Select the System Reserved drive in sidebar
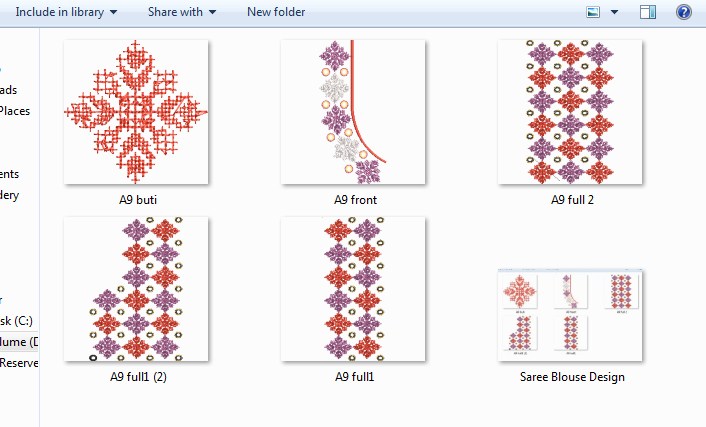This screenshot has height=427, width=706. pos(18,363)
